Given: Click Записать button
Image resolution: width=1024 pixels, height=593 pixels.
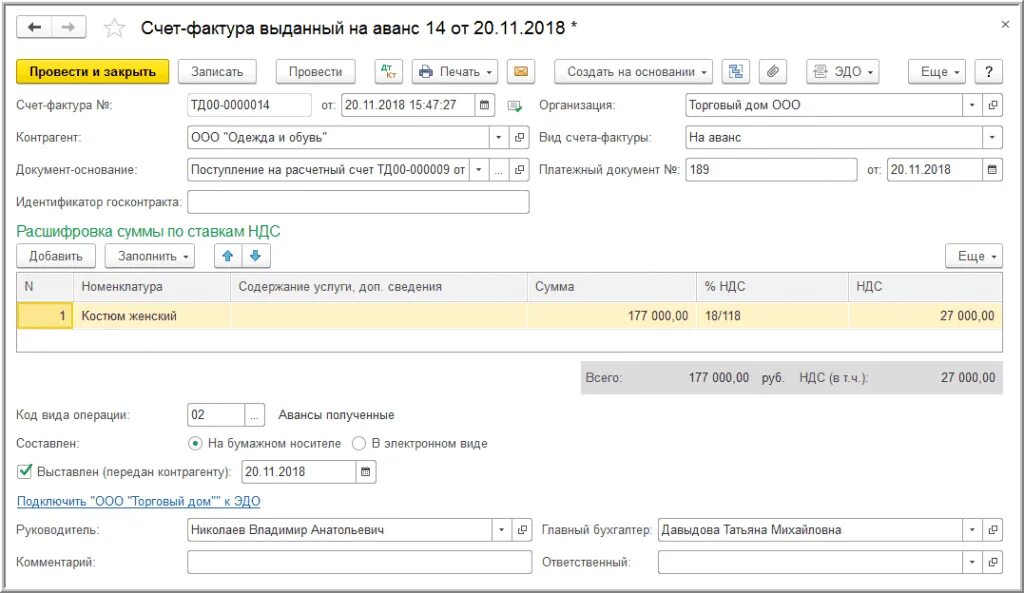Looking at the screenshot, I should coord(217,72).
